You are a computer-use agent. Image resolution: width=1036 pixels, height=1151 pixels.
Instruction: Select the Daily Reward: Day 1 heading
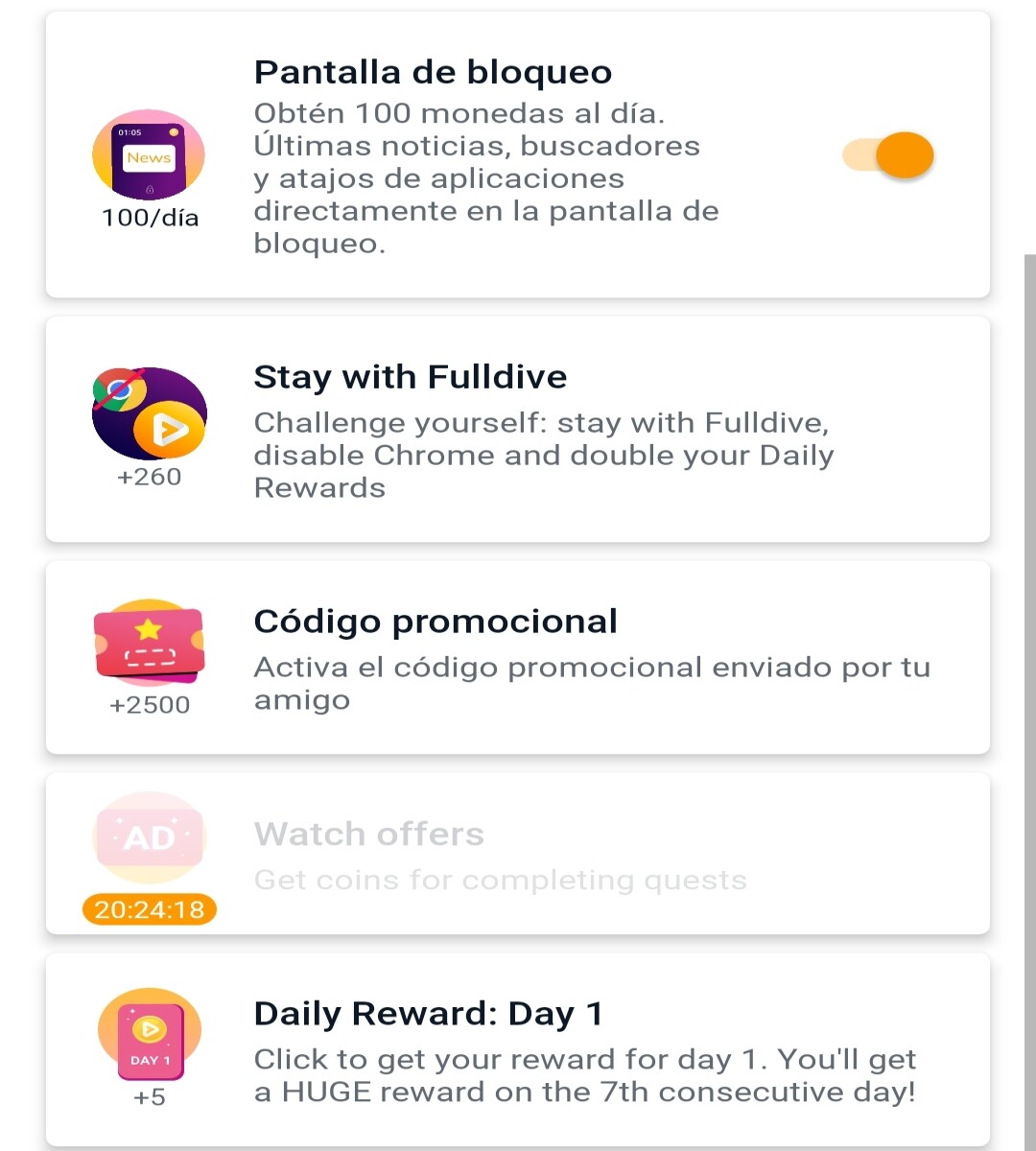pyautogui.click(x=428, y=1014)
